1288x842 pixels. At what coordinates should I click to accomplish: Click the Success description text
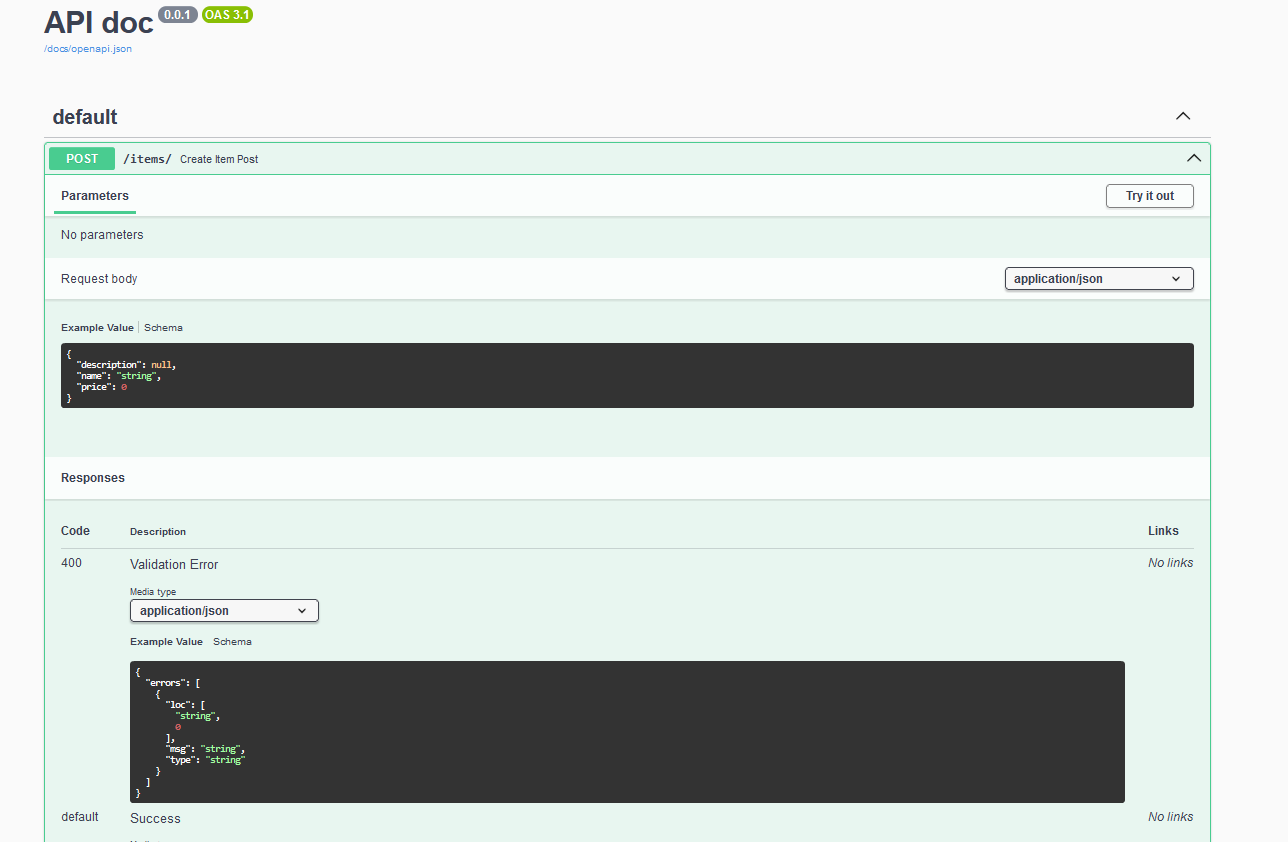pyautogui.click(x=155, y=818)
